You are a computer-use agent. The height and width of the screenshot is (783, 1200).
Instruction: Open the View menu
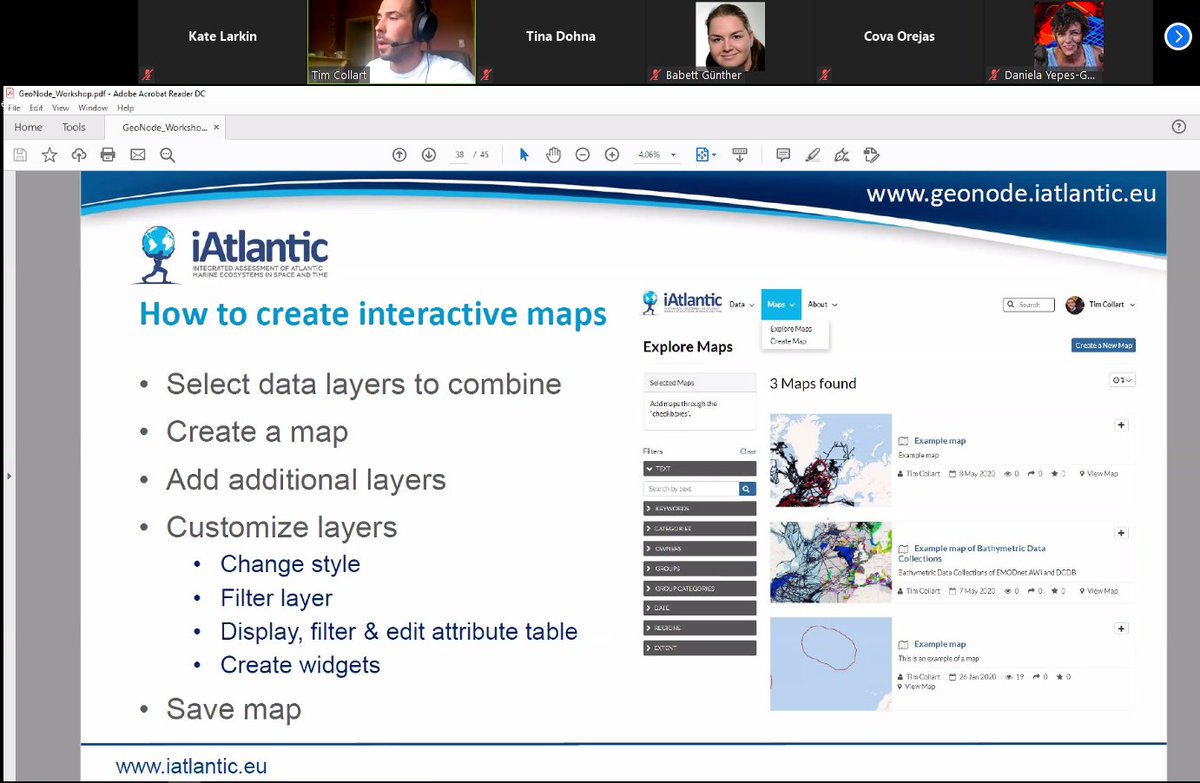point(61,108)
